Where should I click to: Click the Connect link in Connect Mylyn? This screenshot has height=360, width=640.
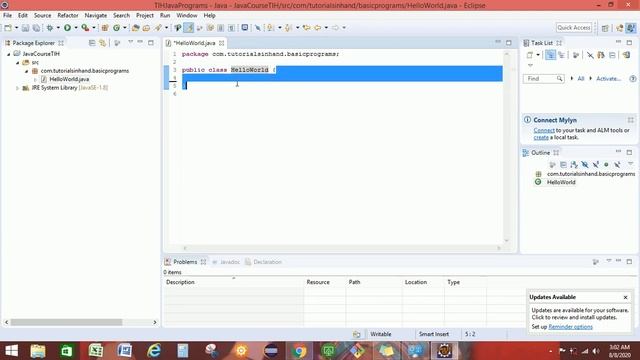coord(544,130)
